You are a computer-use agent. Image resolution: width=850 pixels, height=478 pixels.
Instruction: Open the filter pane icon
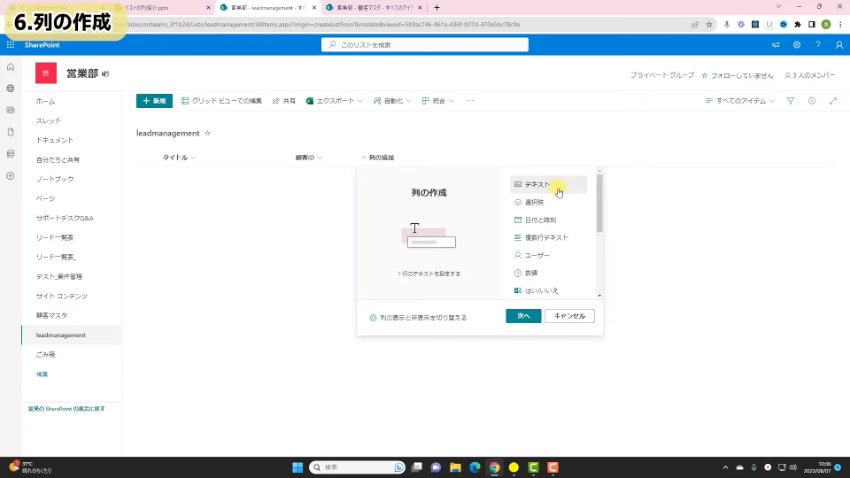790,101
